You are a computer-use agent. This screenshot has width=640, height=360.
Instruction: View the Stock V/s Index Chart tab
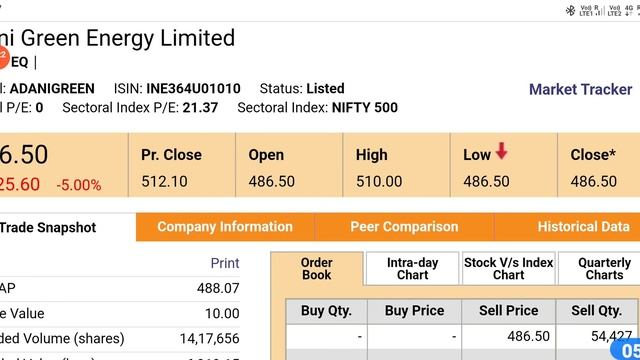[509, 269]
